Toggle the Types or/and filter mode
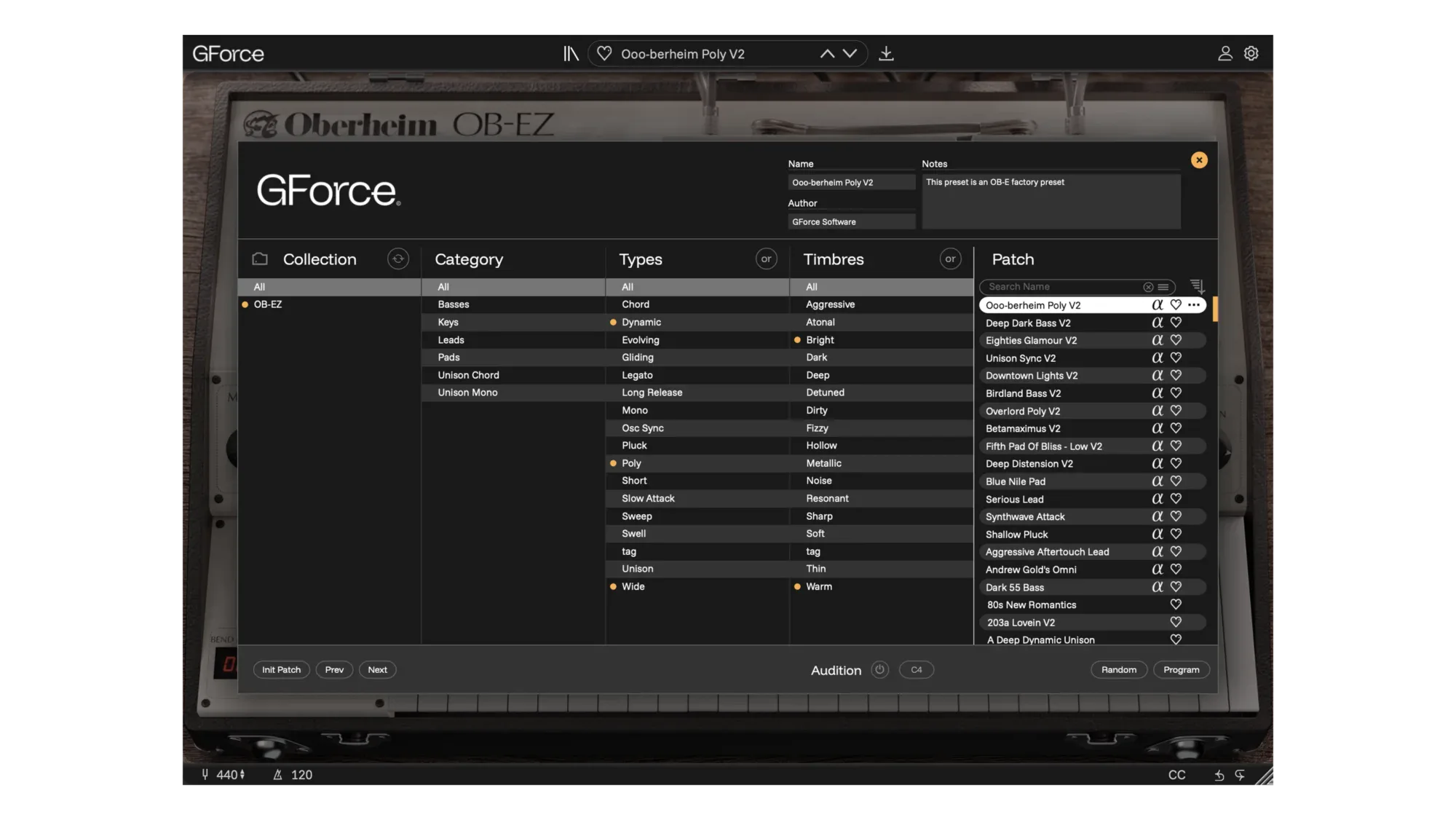 767,259
